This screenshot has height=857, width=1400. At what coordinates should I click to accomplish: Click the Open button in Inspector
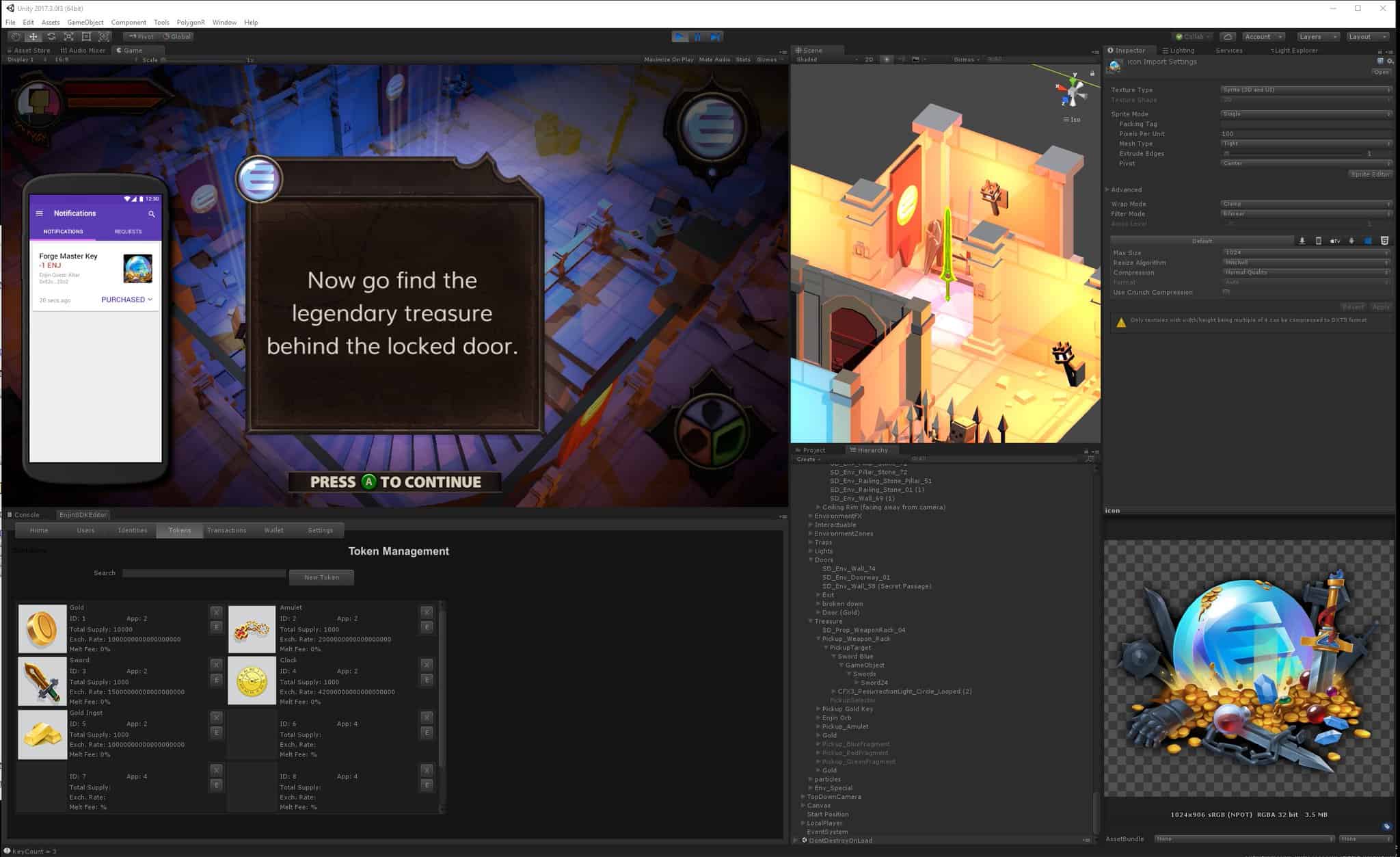point(1381,72)
